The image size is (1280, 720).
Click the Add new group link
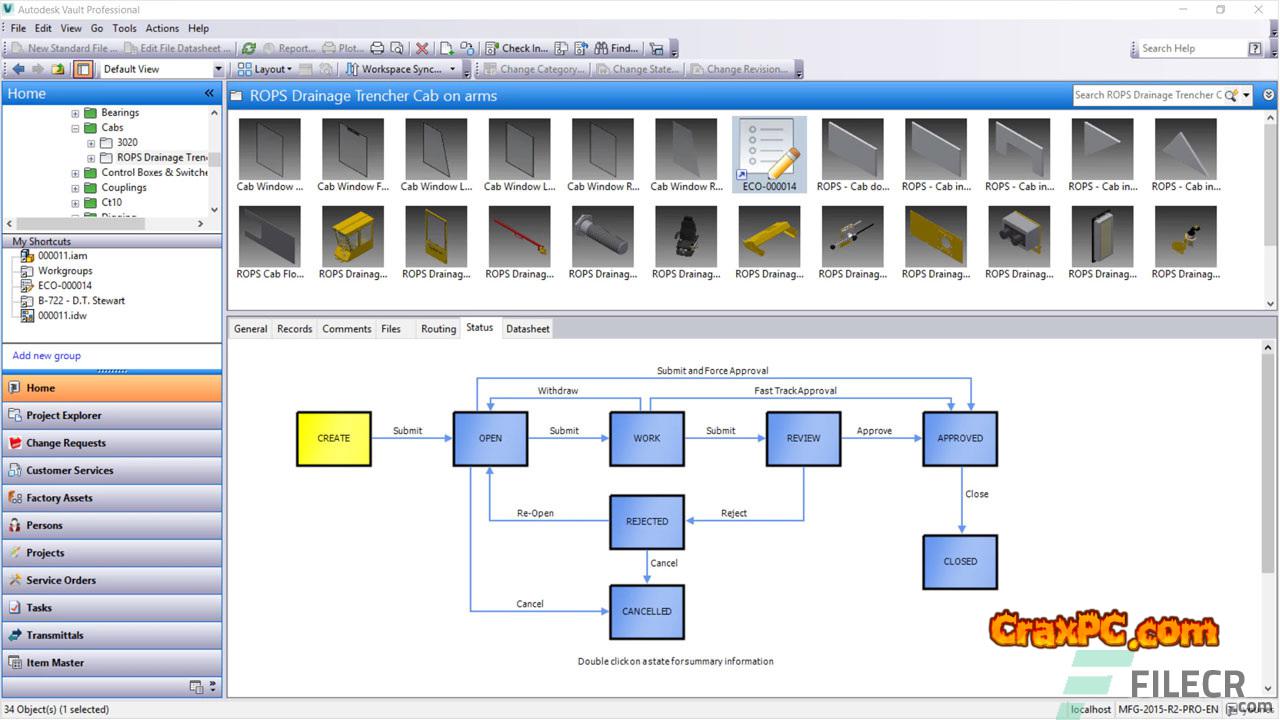coord(47,356)
